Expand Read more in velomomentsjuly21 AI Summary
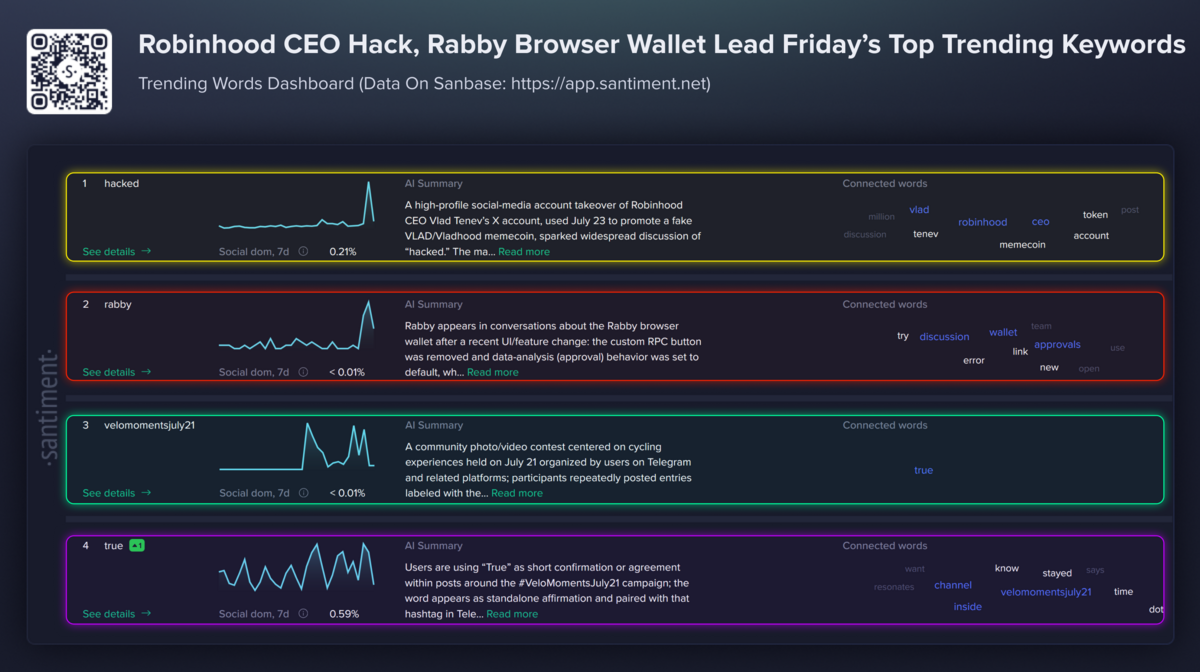This screenshot has height=672, width=1200. click(x=517, y=493)
